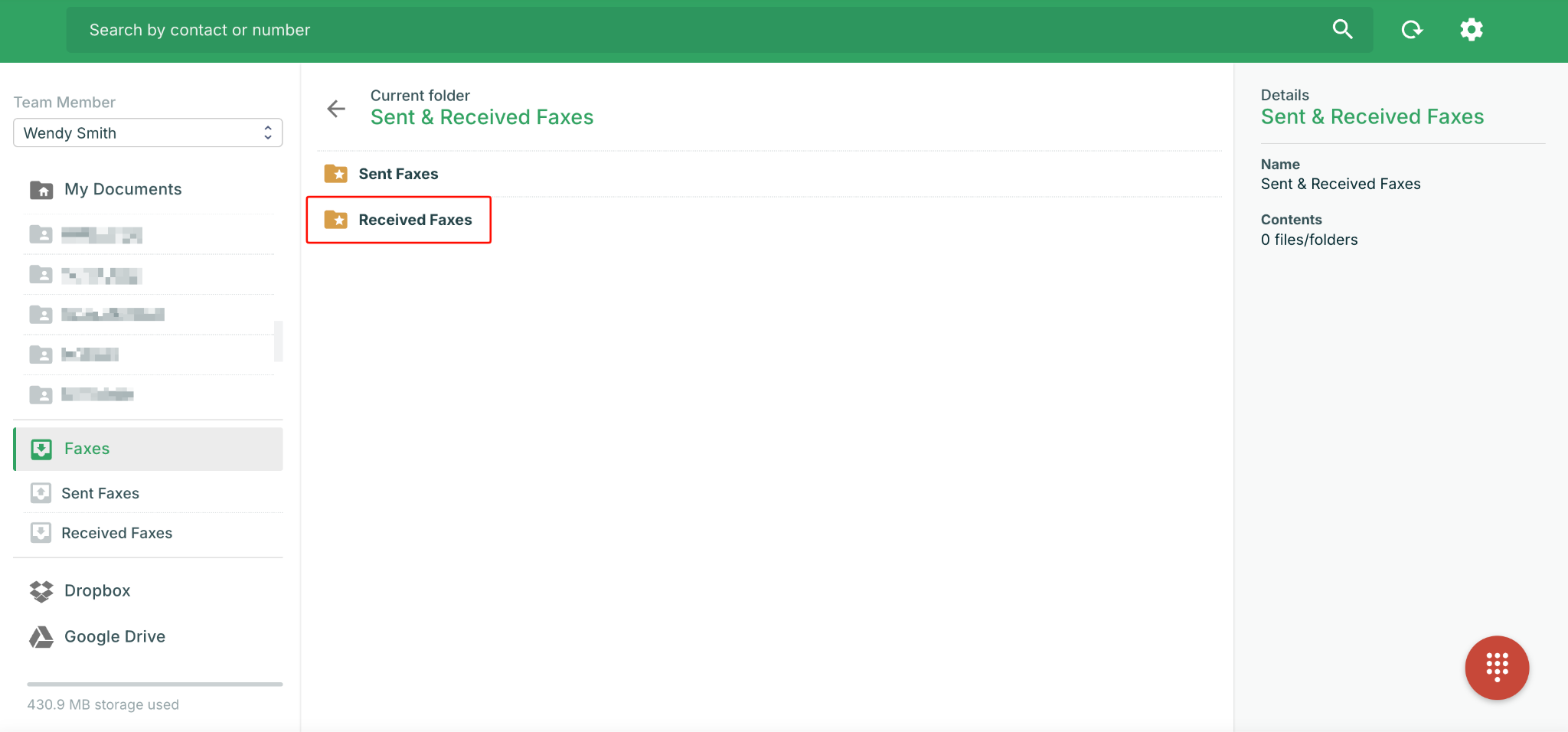This screenshot has width=1568, height=732.
Task: Select Faxes in the sidebar
Action: pyautogui.click(x=87, y=449)
